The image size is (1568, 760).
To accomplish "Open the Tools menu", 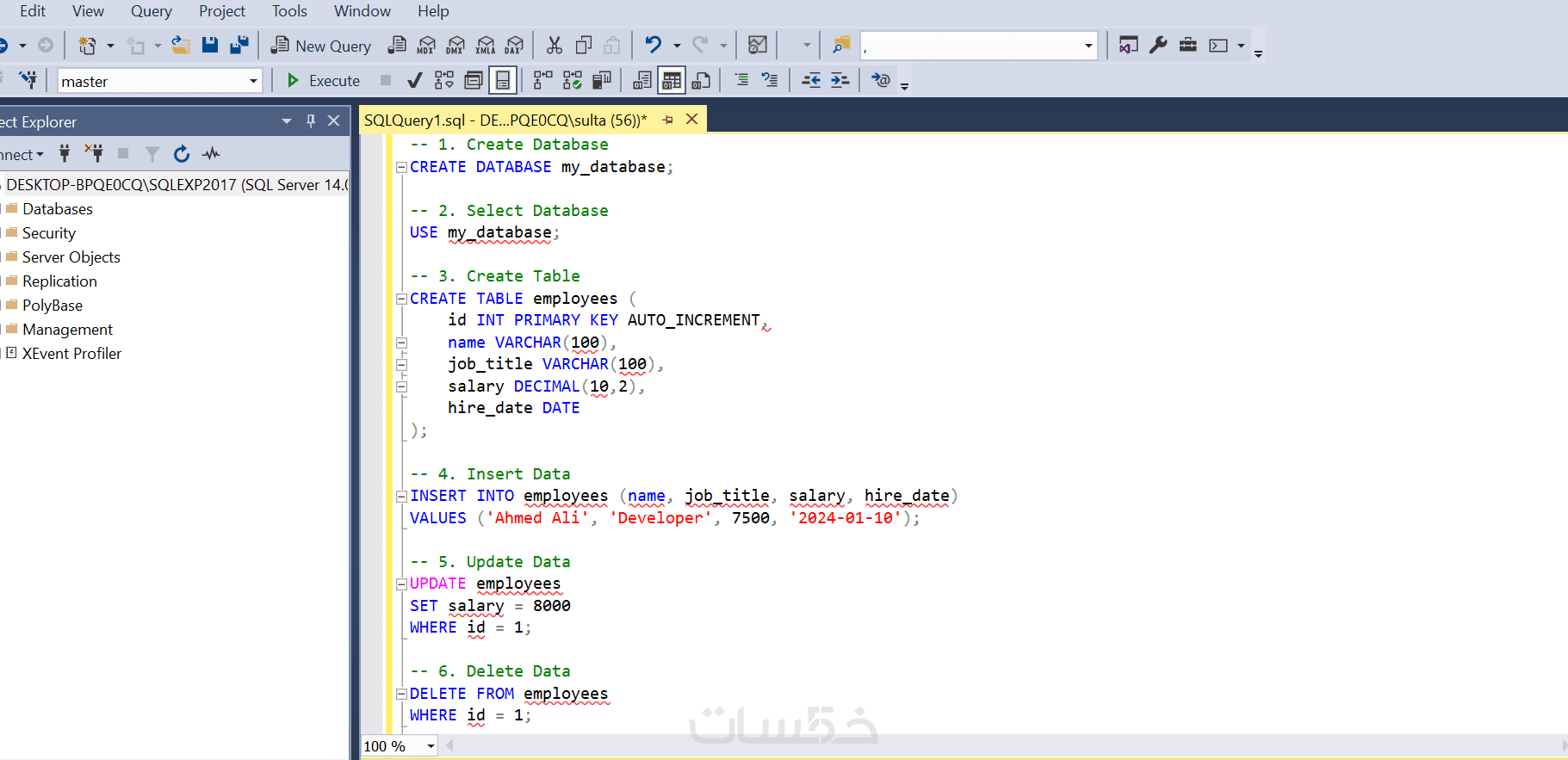I will click(289, 11).
